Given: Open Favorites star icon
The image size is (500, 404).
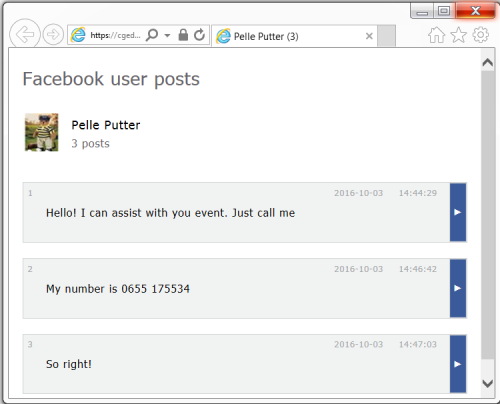Looking at the screenshot, I should coord(459,35).
